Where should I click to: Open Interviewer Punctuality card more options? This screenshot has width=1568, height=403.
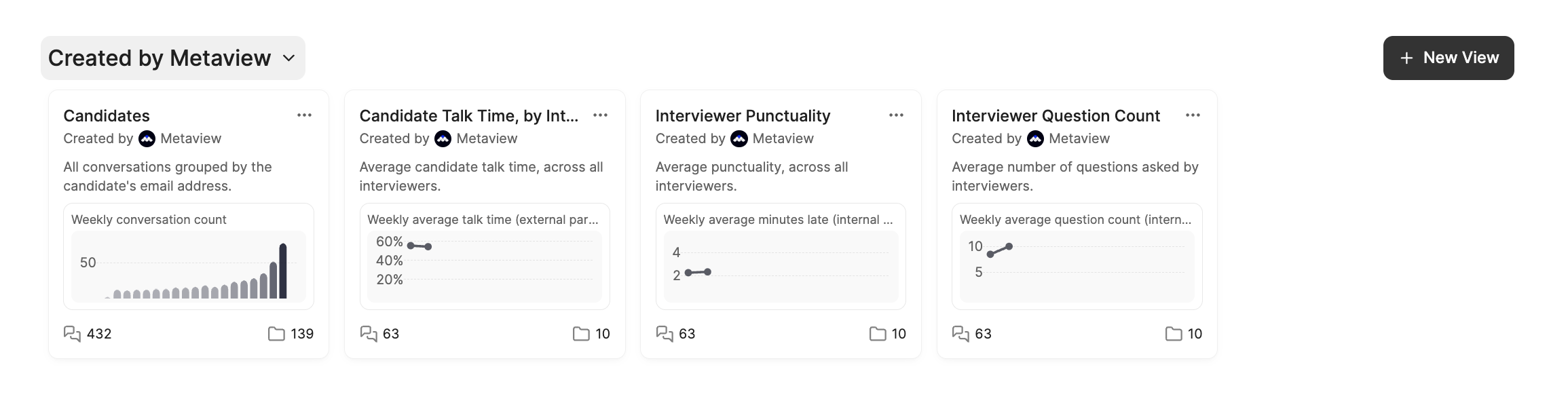[896, 115]
